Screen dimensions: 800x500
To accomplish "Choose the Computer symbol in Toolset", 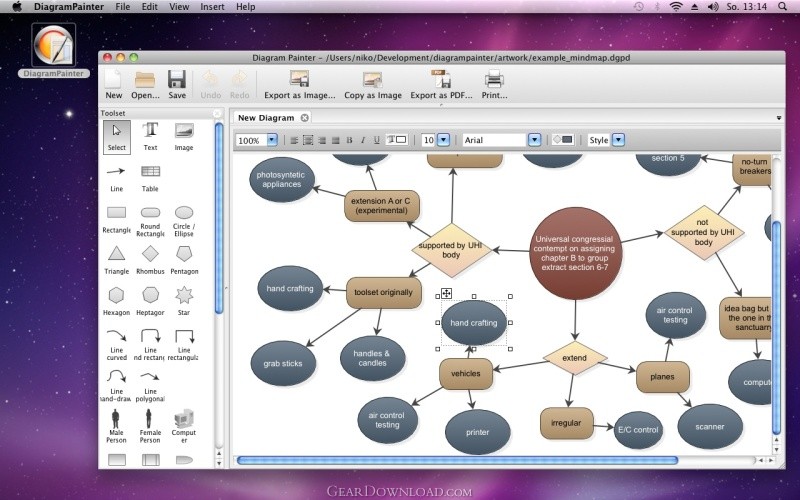I will tap(184, 426).
